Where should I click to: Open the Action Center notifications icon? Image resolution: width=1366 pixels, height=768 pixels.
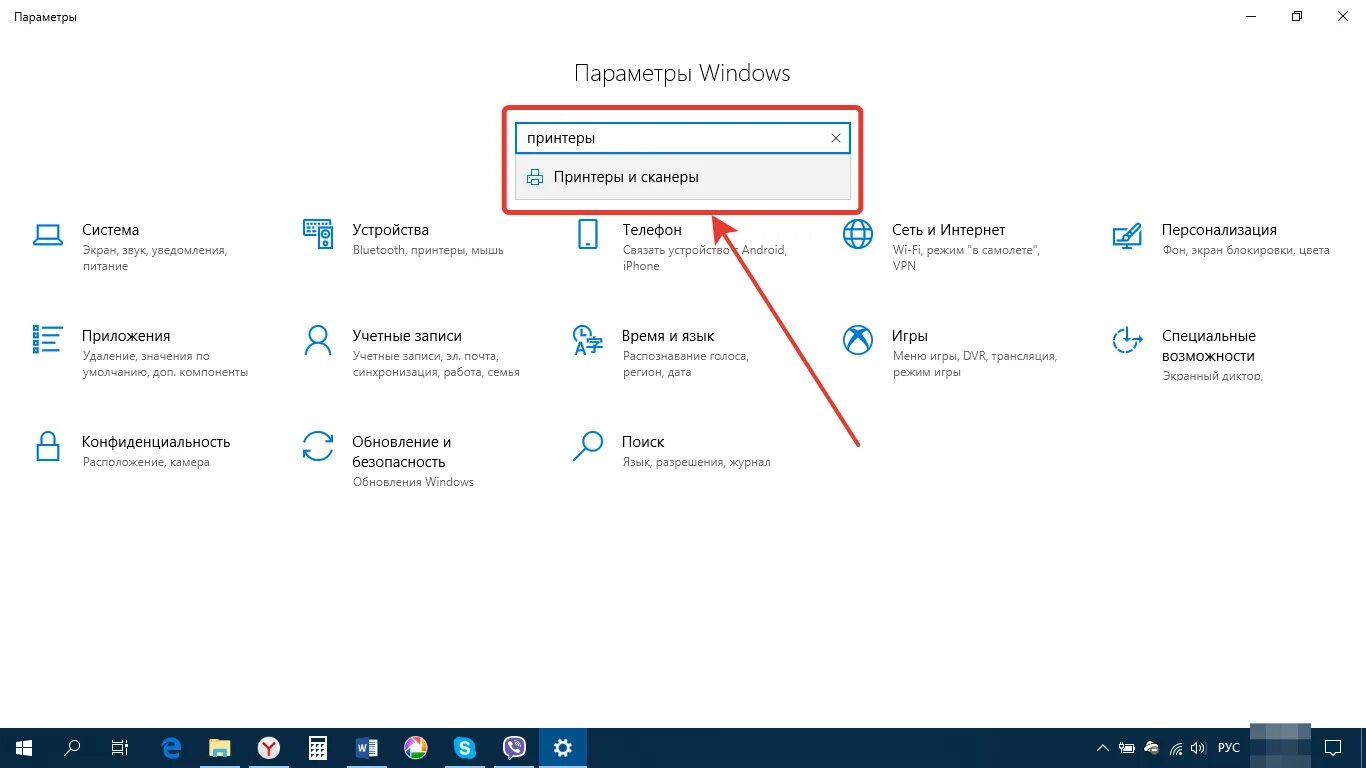(1333, 748)
